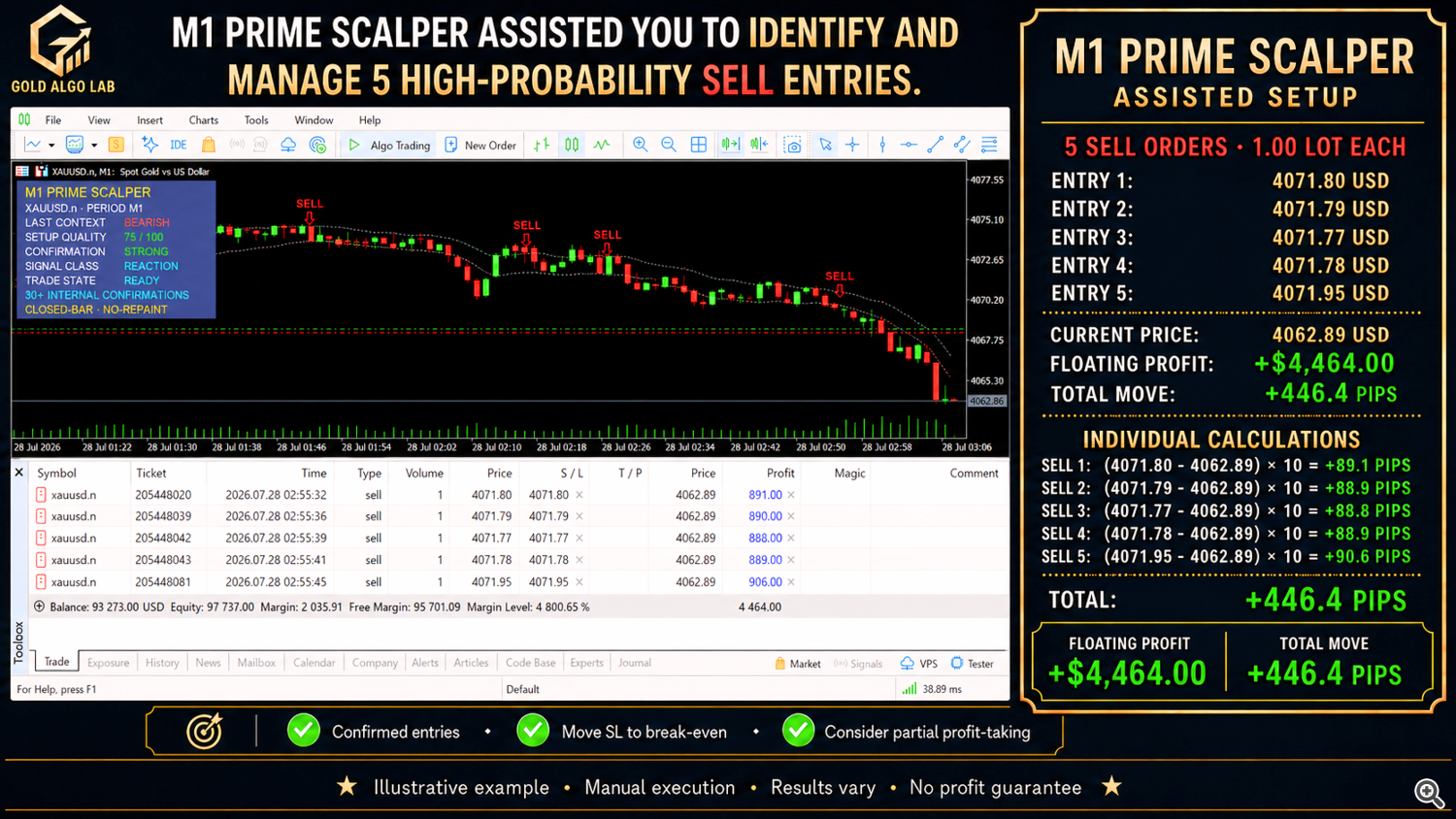The image size is (1456, 819).
Task: Close the 891.00 profit position
Action: click(x=791, y=495)
